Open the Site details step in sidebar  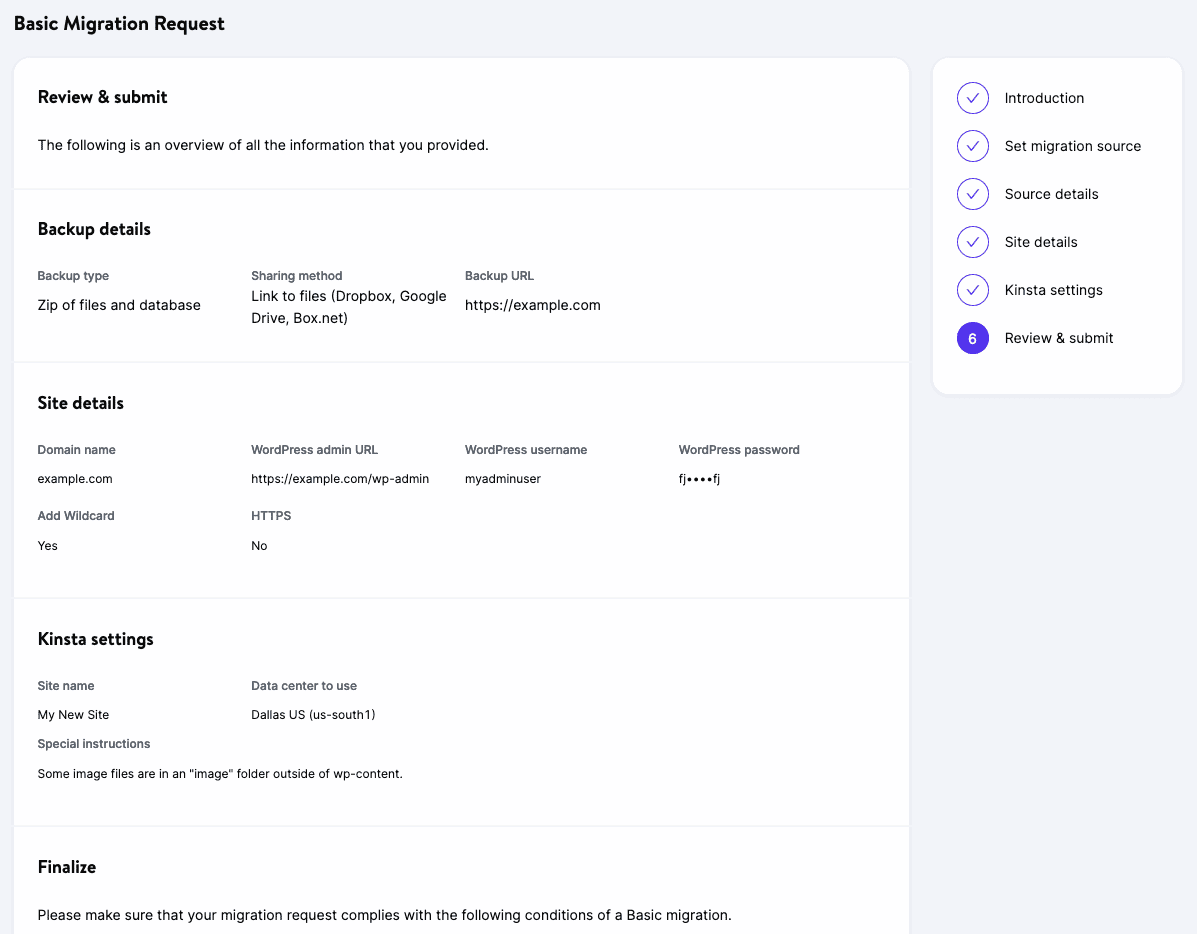point(1040,242)
